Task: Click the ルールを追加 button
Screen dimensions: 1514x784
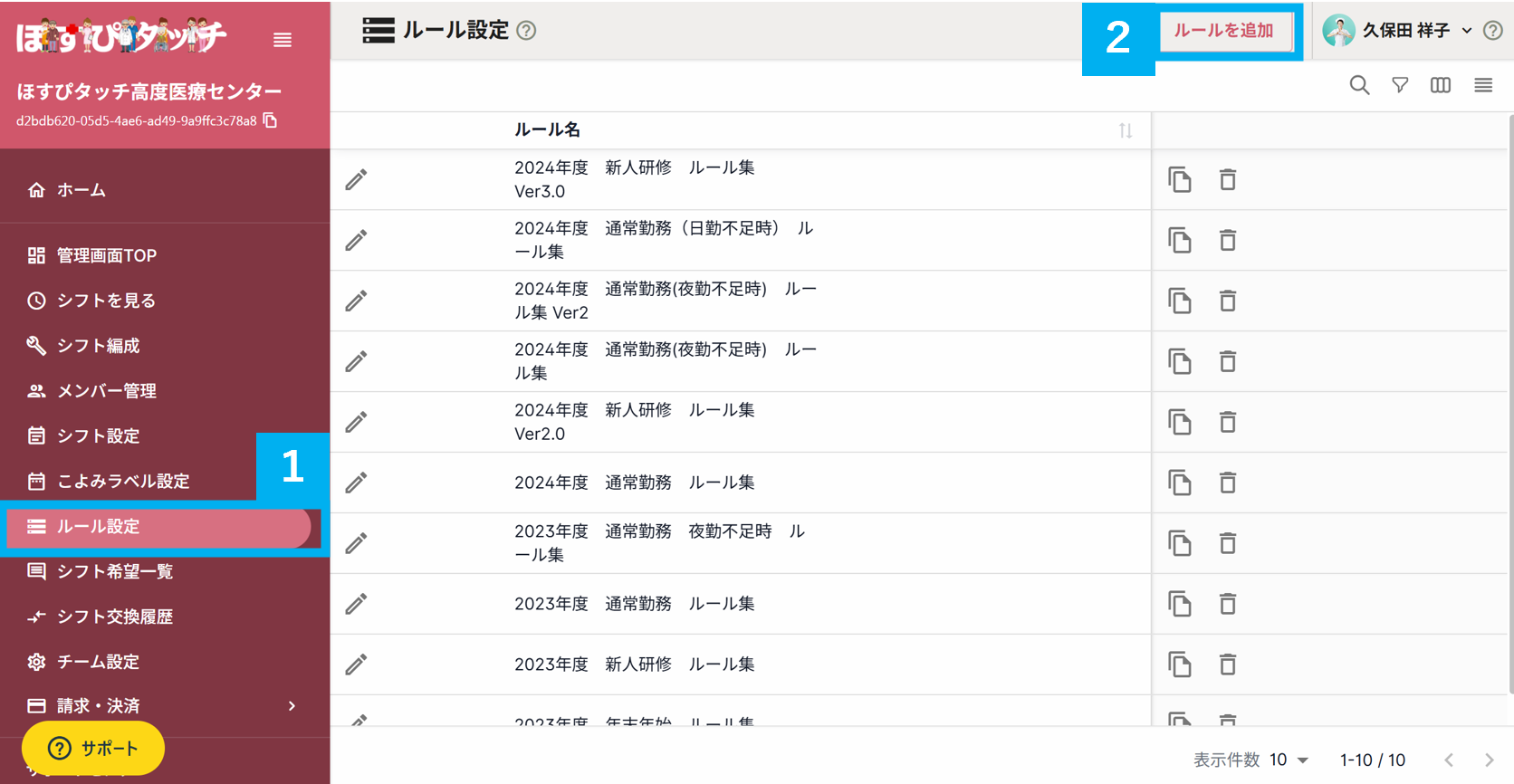Action: (x=1224, y=31)
